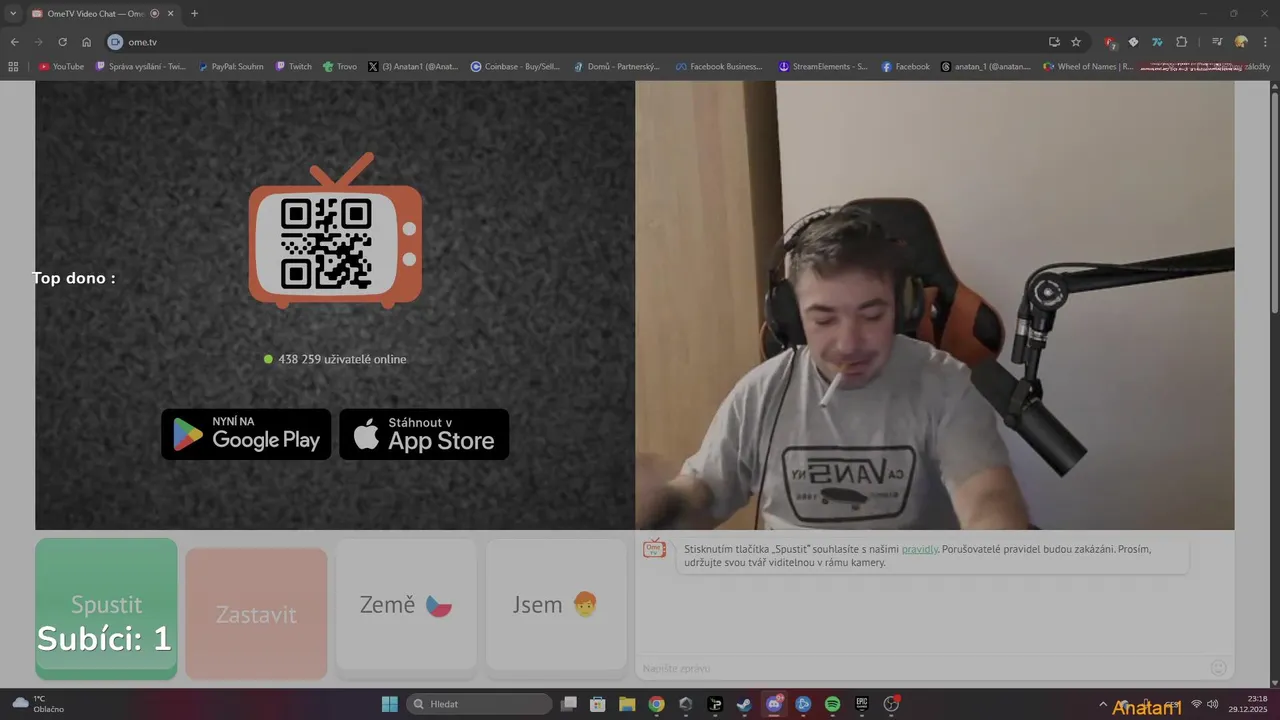Open the StreamElements bookmark
This screenshot has width=1280, height=720.
(x=823, y=67)
